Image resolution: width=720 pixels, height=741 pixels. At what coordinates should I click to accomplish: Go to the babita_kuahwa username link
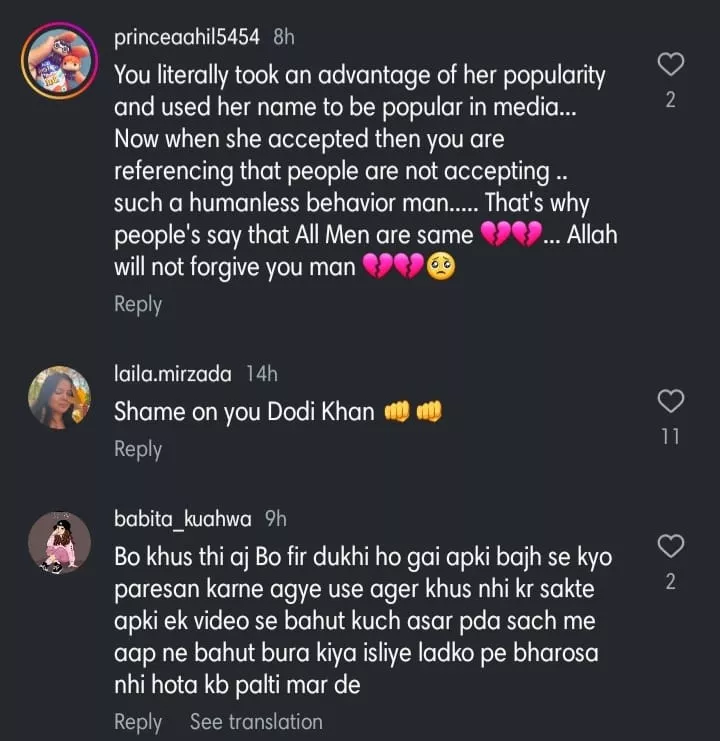(x=184, y=519)
